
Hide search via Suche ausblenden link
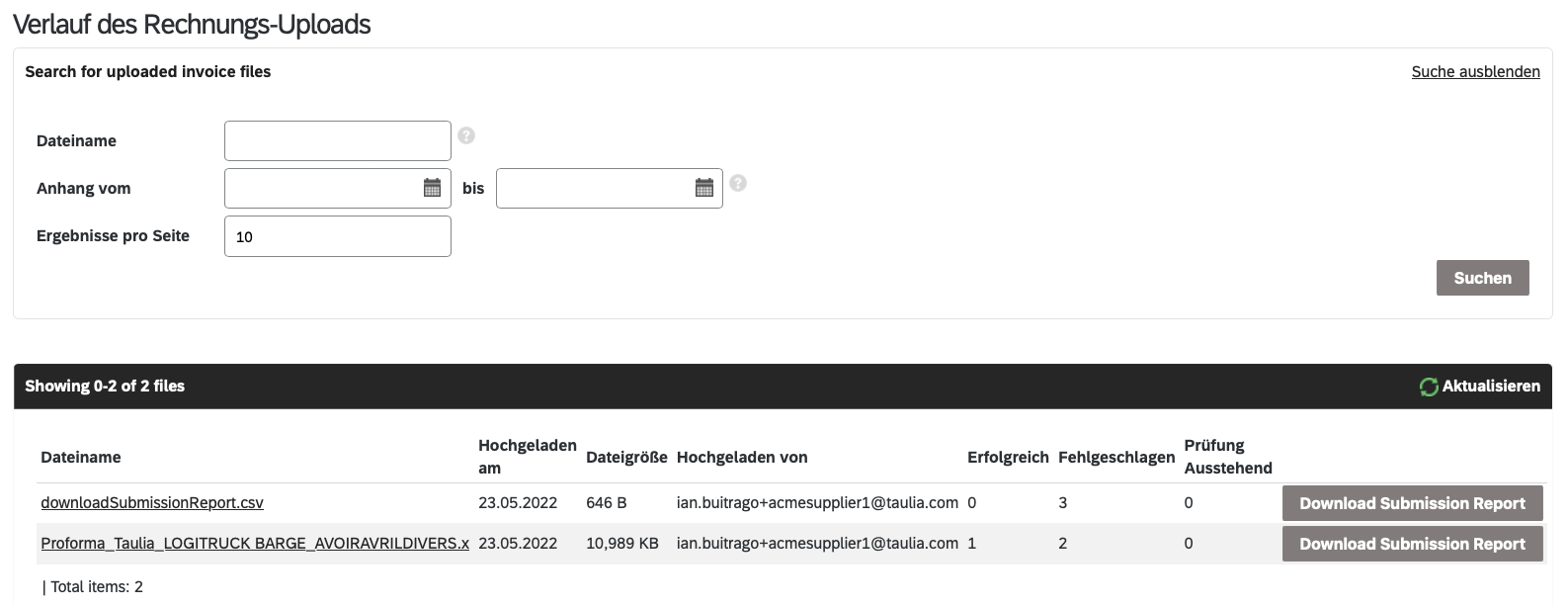click(x=1475, y=72)
